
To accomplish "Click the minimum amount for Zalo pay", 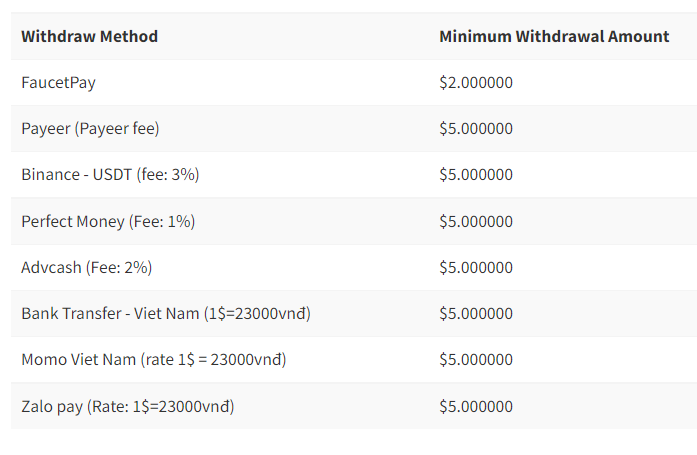I will [x=476, y=407].
